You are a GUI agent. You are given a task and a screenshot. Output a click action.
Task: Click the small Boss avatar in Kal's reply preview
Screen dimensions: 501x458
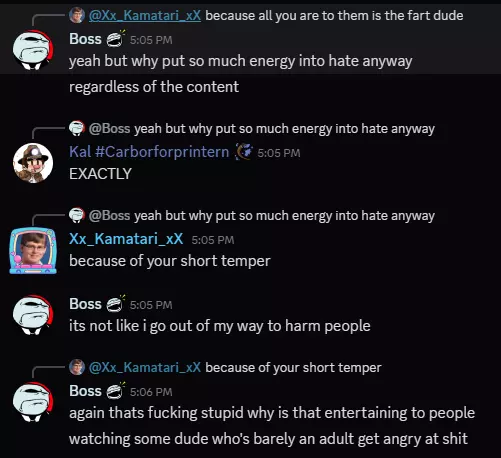(x=77, y=128)
